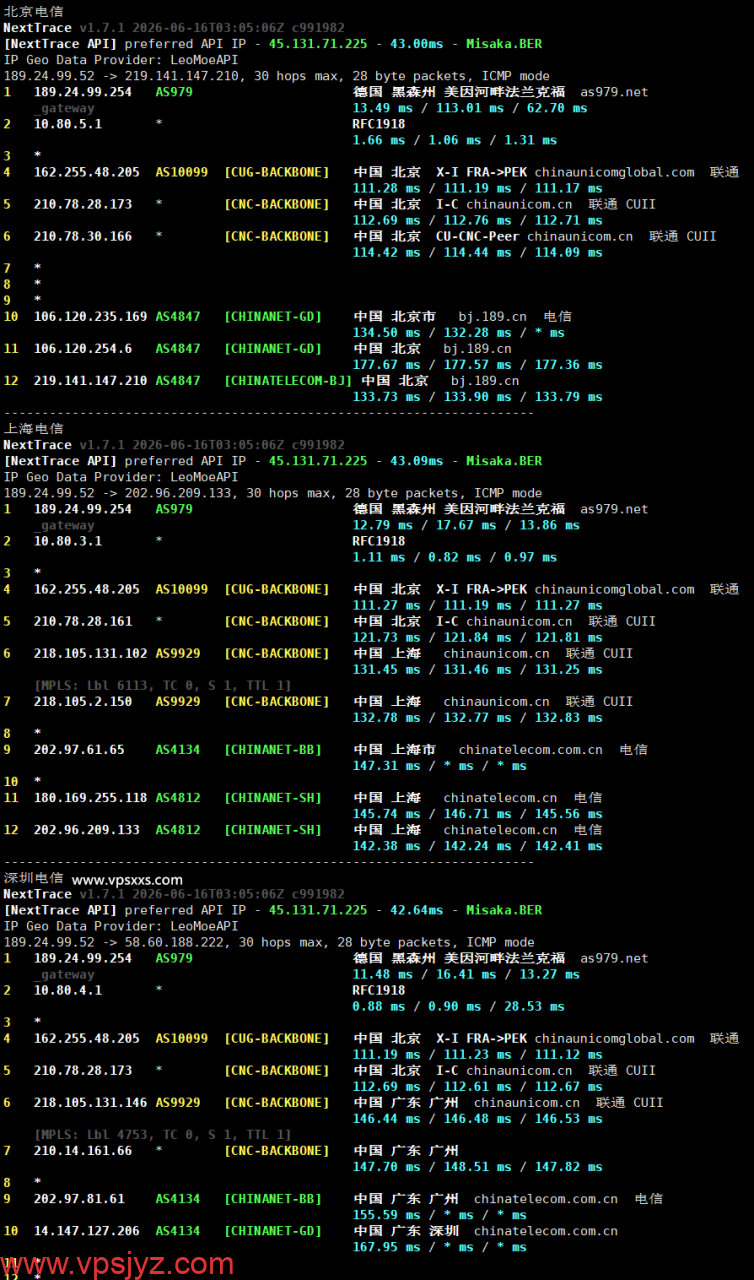This screenshot has height=1280, width=754.
Task: Click hop IP 106.120.235.169
Action: click(x=91, y=316)
